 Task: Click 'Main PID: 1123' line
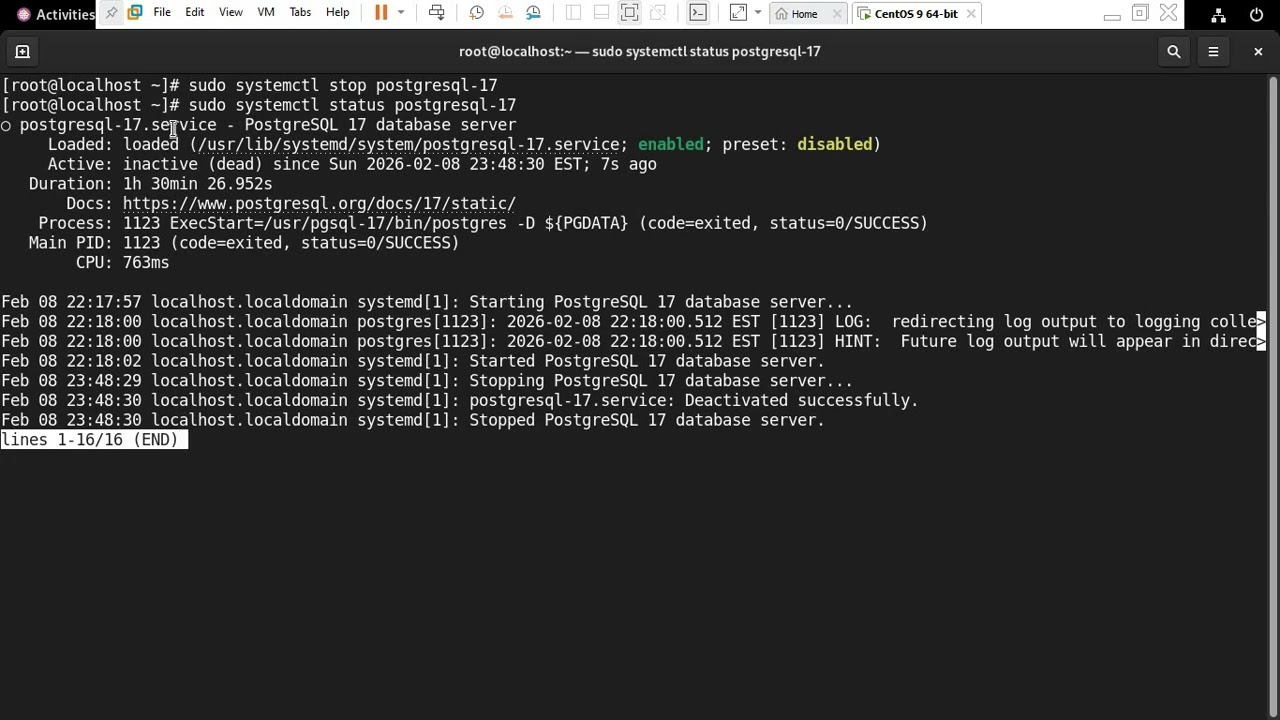pyautogui.click(x=244, y=243)
